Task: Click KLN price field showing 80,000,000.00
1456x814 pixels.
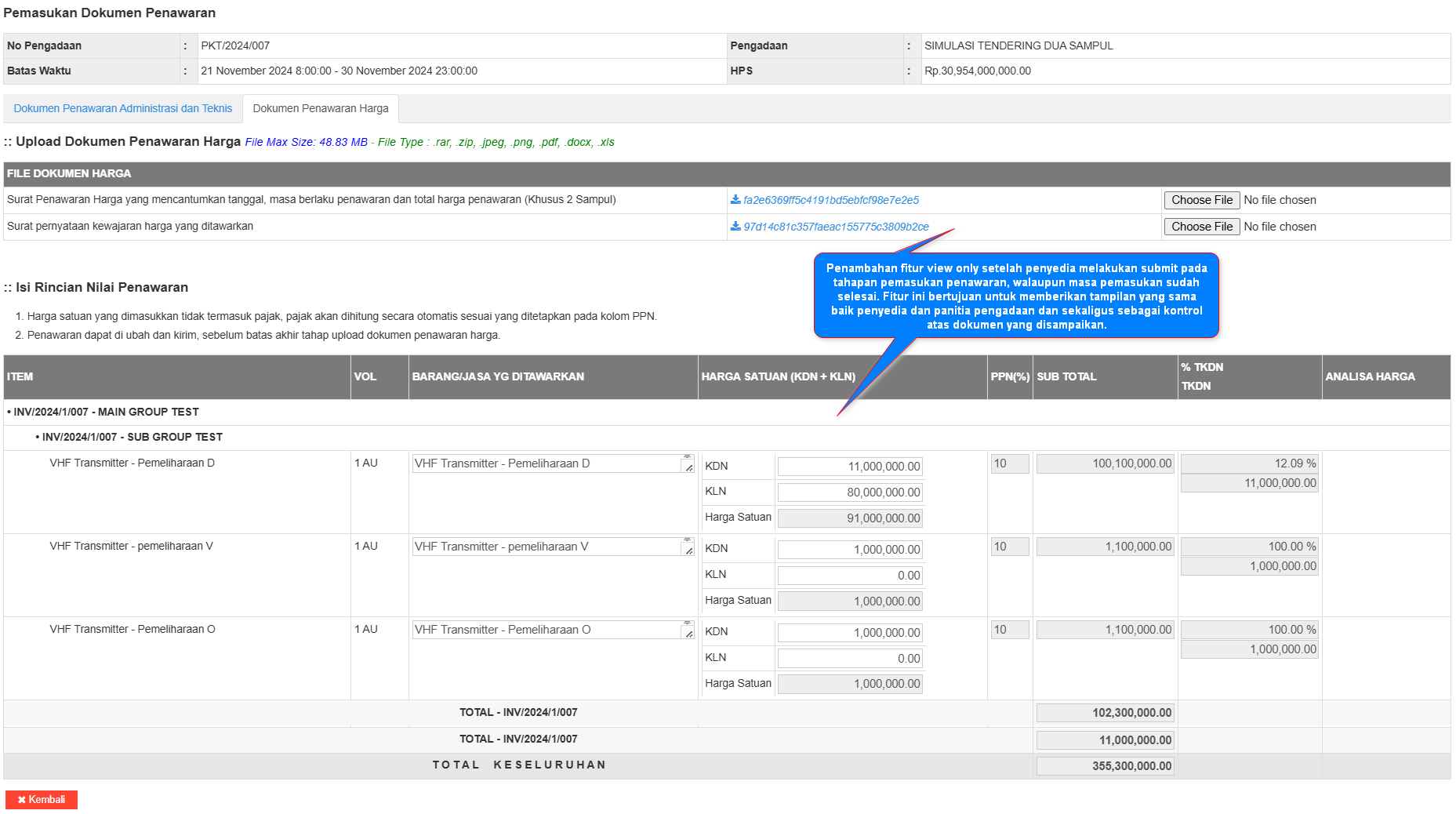Action: tap(850, 492)
